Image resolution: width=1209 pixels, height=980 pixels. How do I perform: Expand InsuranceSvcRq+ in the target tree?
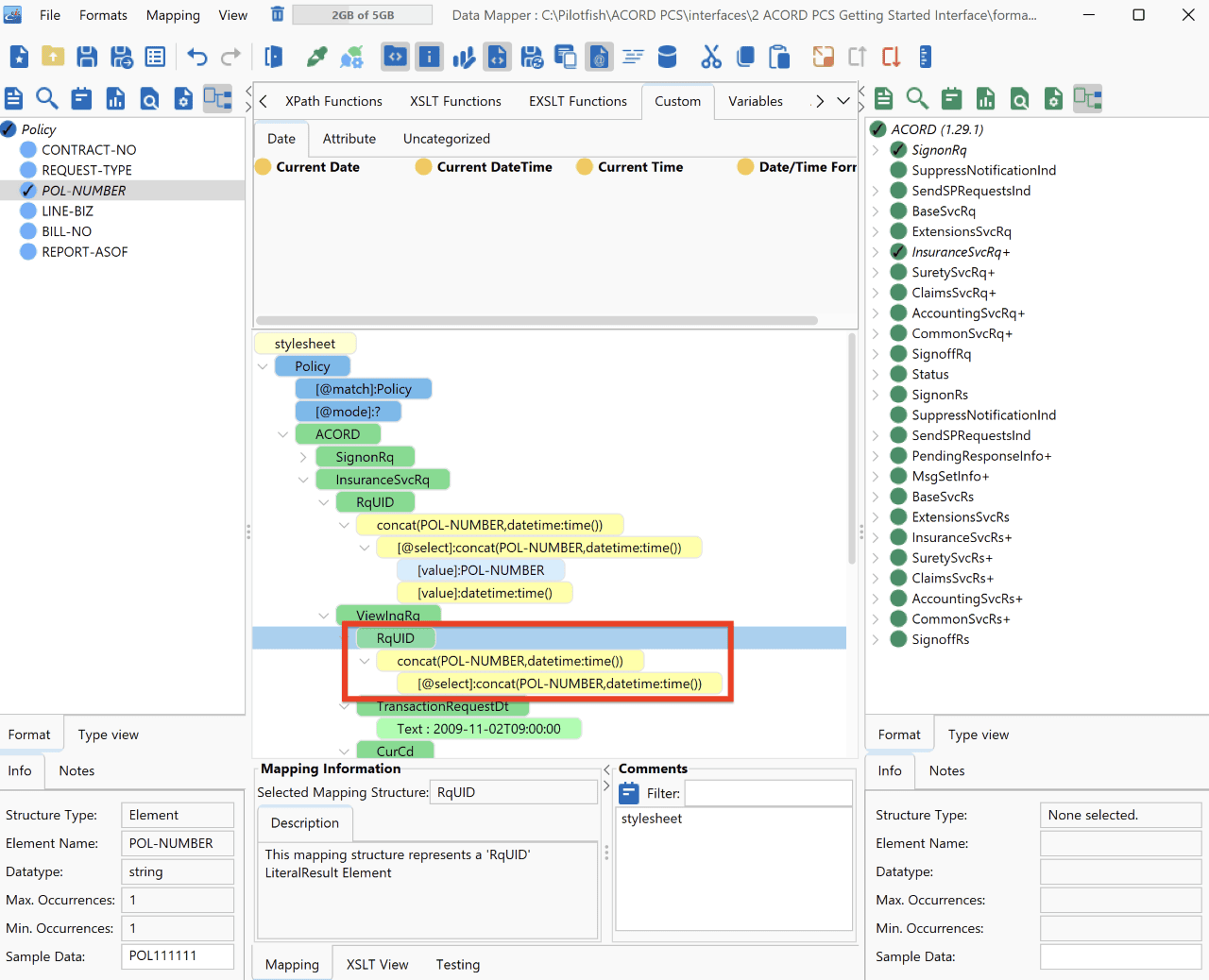coord(876,252)
